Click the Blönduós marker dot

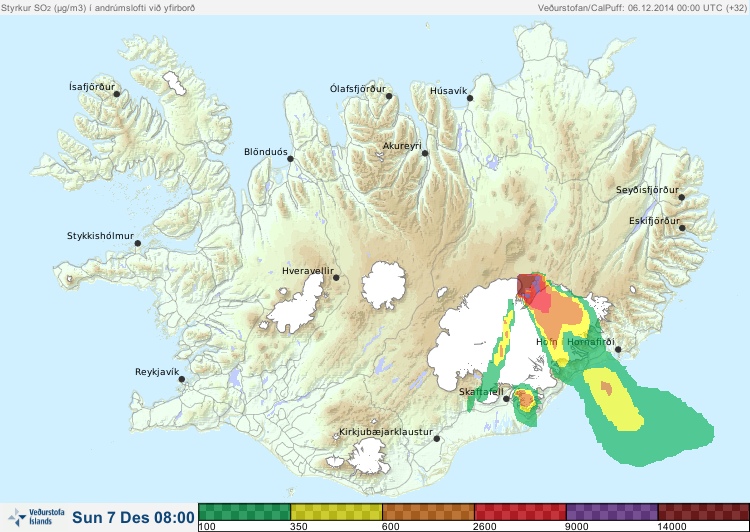(290, 159)
